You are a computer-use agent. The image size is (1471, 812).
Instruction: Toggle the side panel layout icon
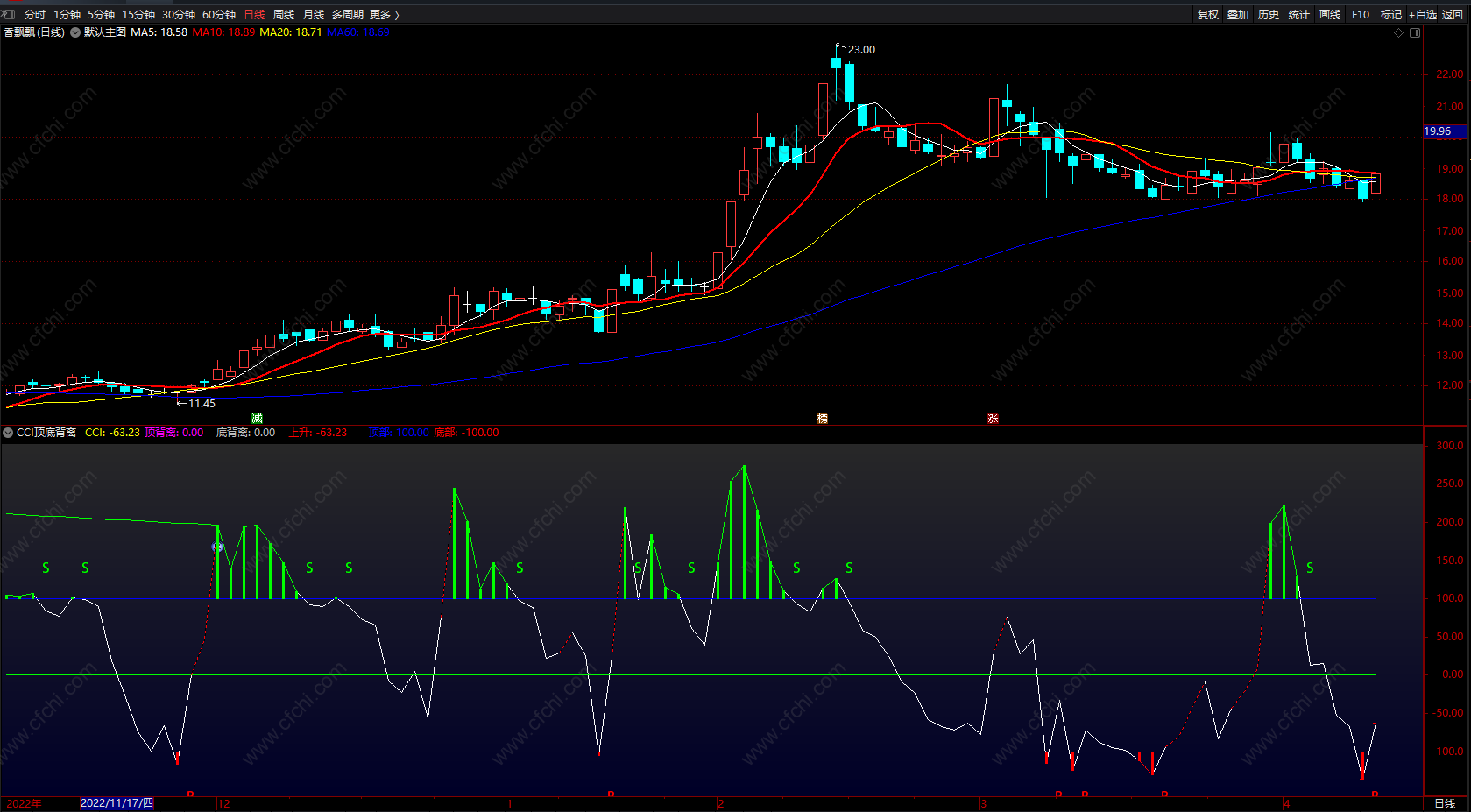tap(1415, 32)
